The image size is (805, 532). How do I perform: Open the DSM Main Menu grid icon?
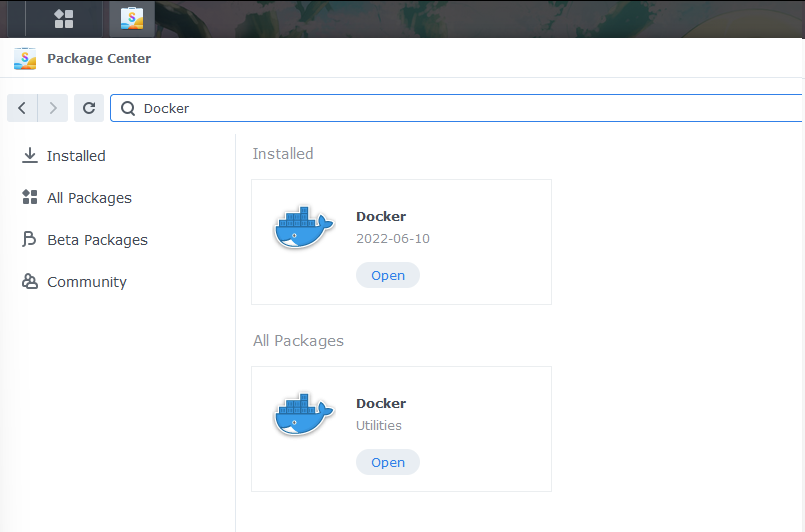pyautogui.click(x=64, y=18)
